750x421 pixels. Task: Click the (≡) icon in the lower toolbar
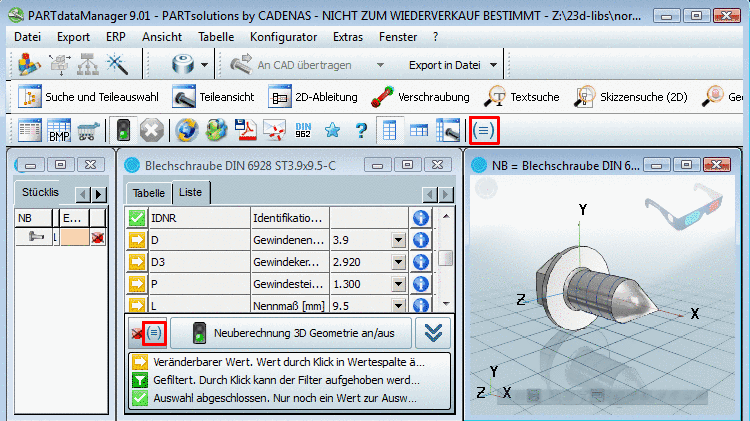point(484,130)
